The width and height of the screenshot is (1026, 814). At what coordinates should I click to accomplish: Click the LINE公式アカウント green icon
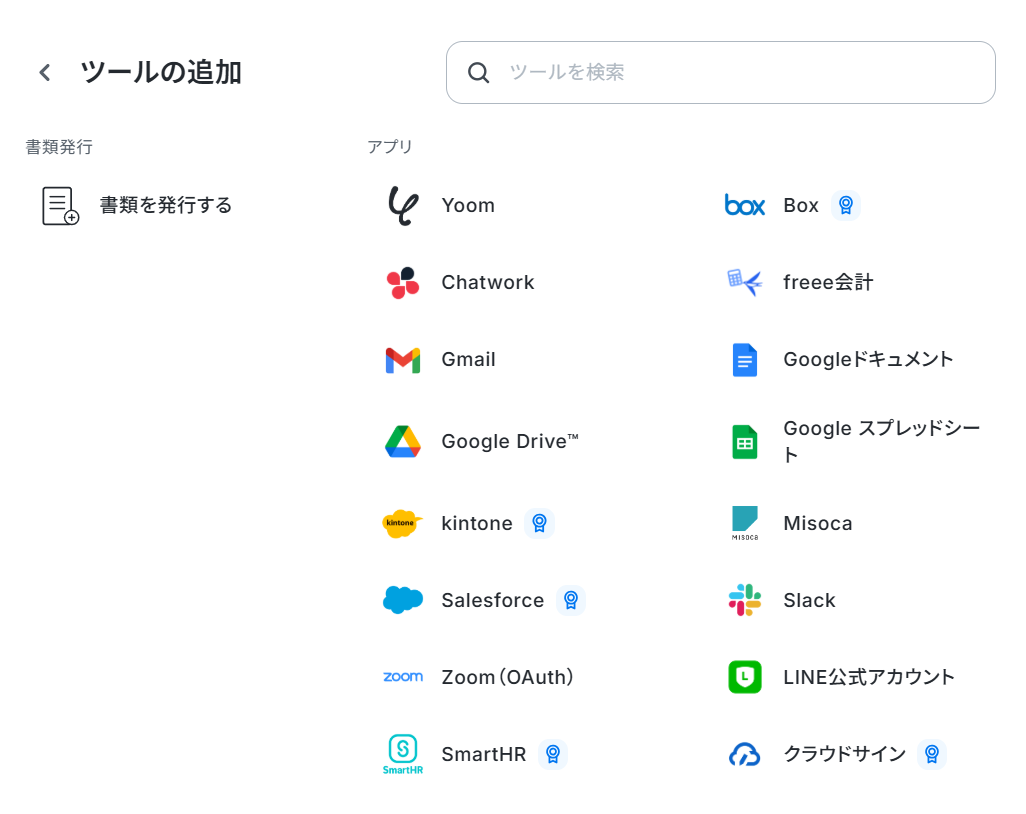(745, 677)
